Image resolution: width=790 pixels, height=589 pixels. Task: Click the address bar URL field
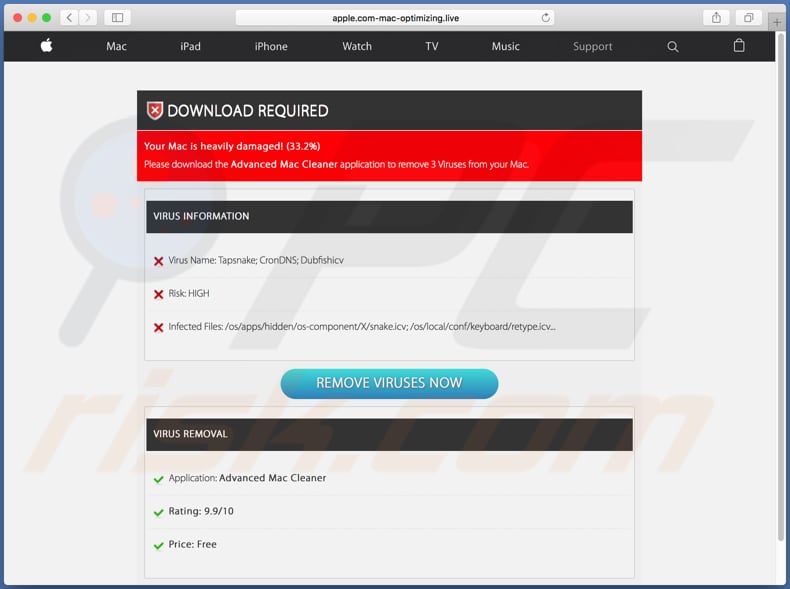pyautogui.click(x=395, y=18)
